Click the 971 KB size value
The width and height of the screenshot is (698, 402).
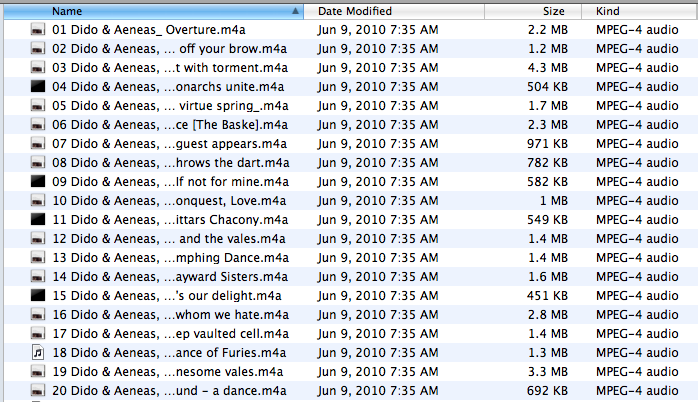pyautogui.click(x=547, y=143)
